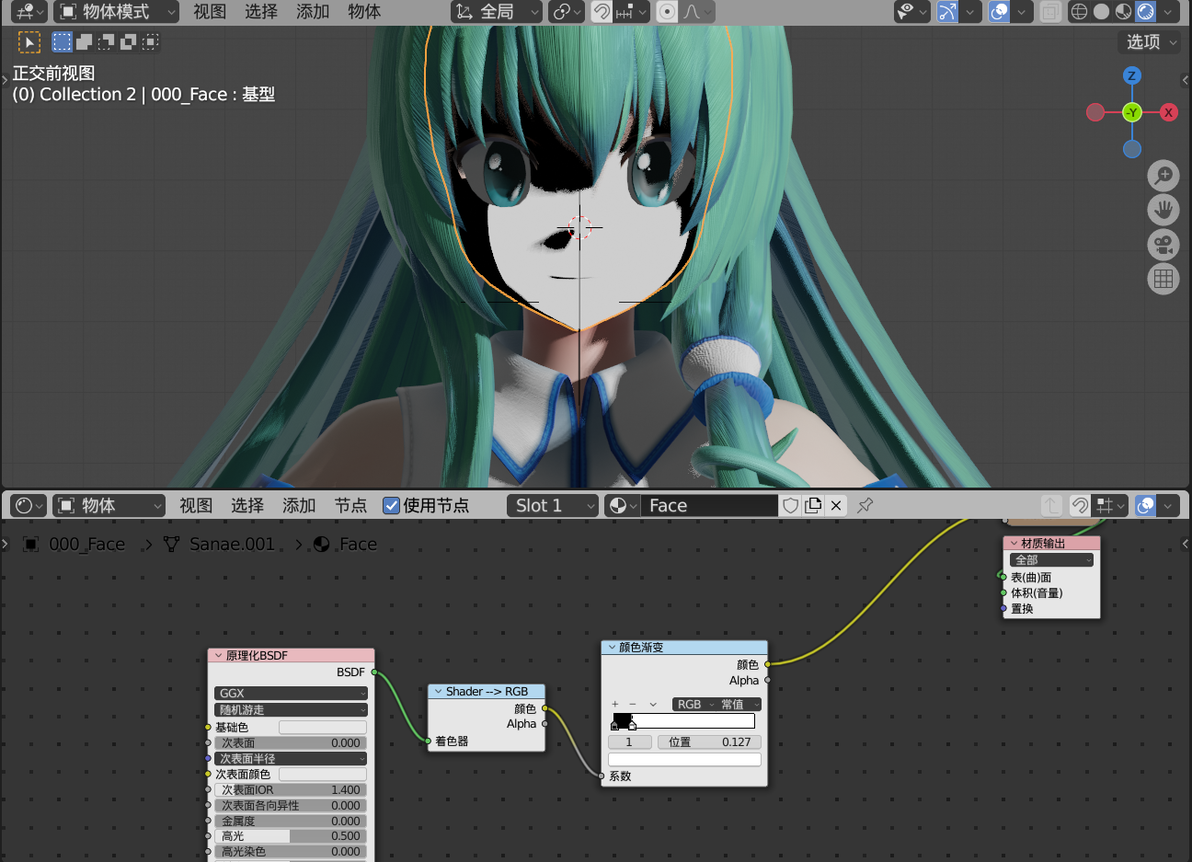Open the Slot 1 material slot dropdown
The width and height of the screenshot is (1192, 862).
coord(553,505)
